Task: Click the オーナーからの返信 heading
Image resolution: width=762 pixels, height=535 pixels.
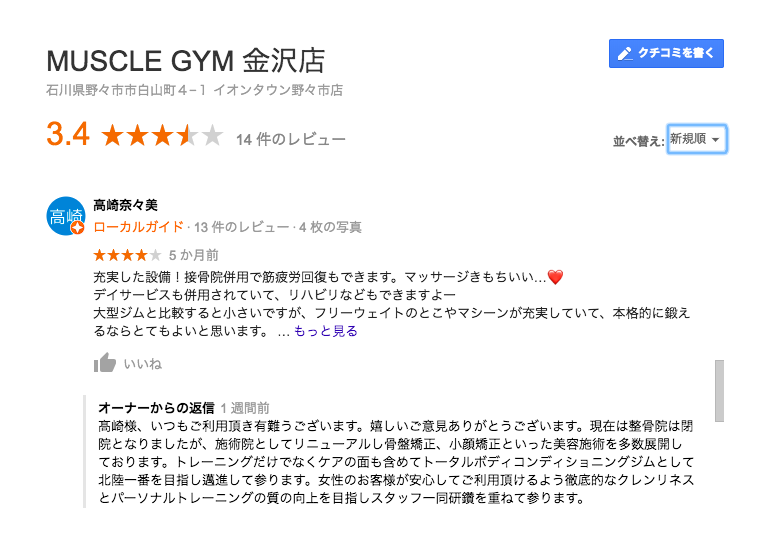Action: click(x=156, y=408)
